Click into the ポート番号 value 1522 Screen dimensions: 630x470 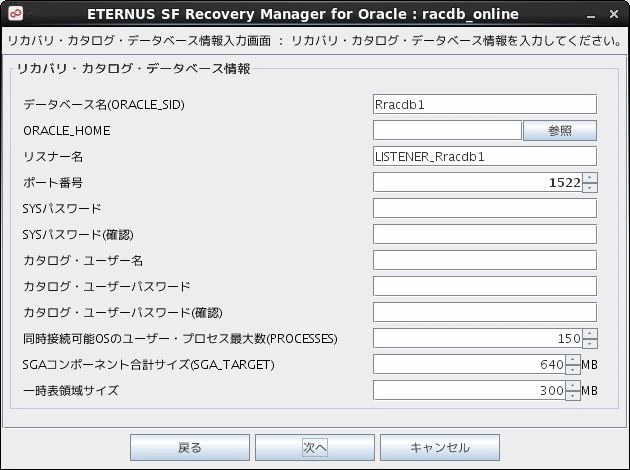point(477,182)
